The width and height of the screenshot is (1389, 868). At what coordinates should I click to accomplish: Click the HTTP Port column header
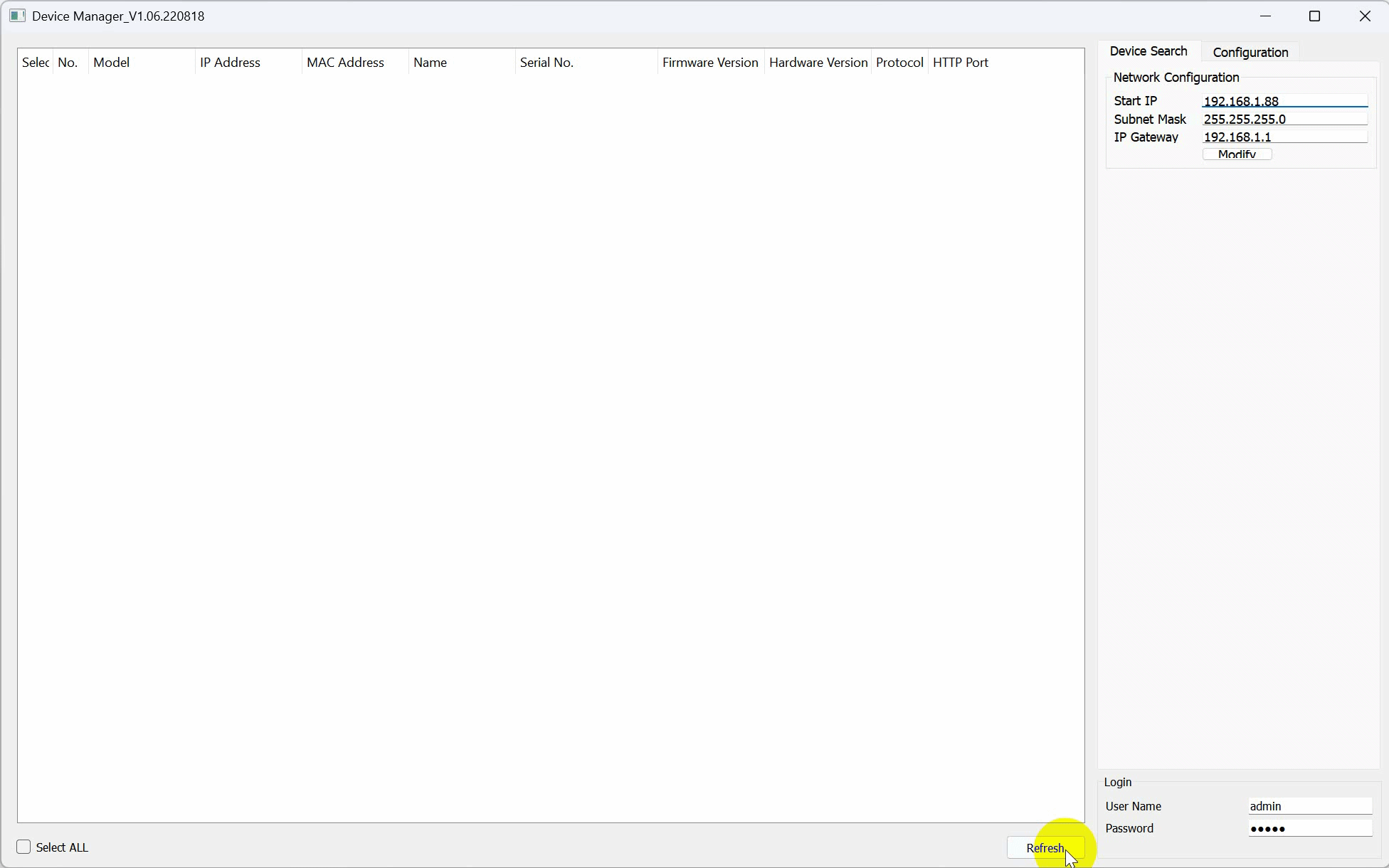[960, 63]
